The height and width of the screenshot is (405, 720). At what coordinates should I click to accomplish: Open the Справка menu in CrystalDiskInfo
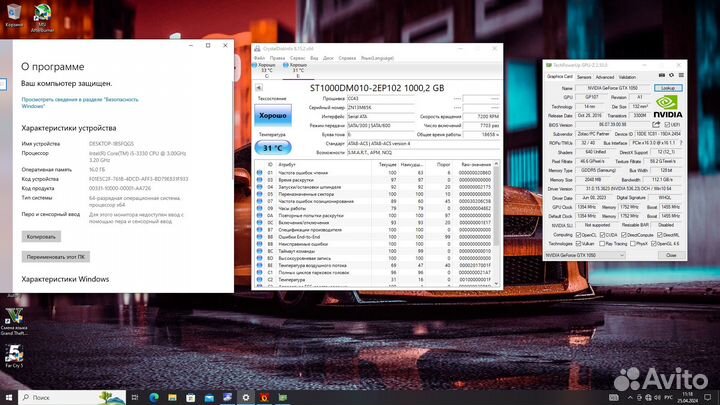click(x=347, y=58)
